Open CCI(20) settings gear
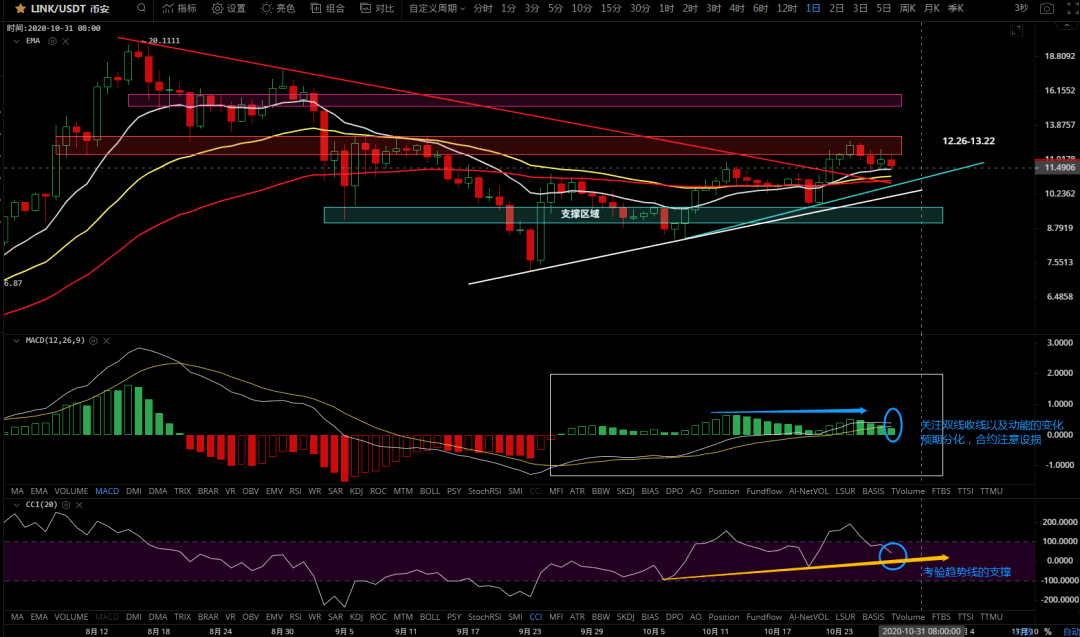 tap(66, 505)
